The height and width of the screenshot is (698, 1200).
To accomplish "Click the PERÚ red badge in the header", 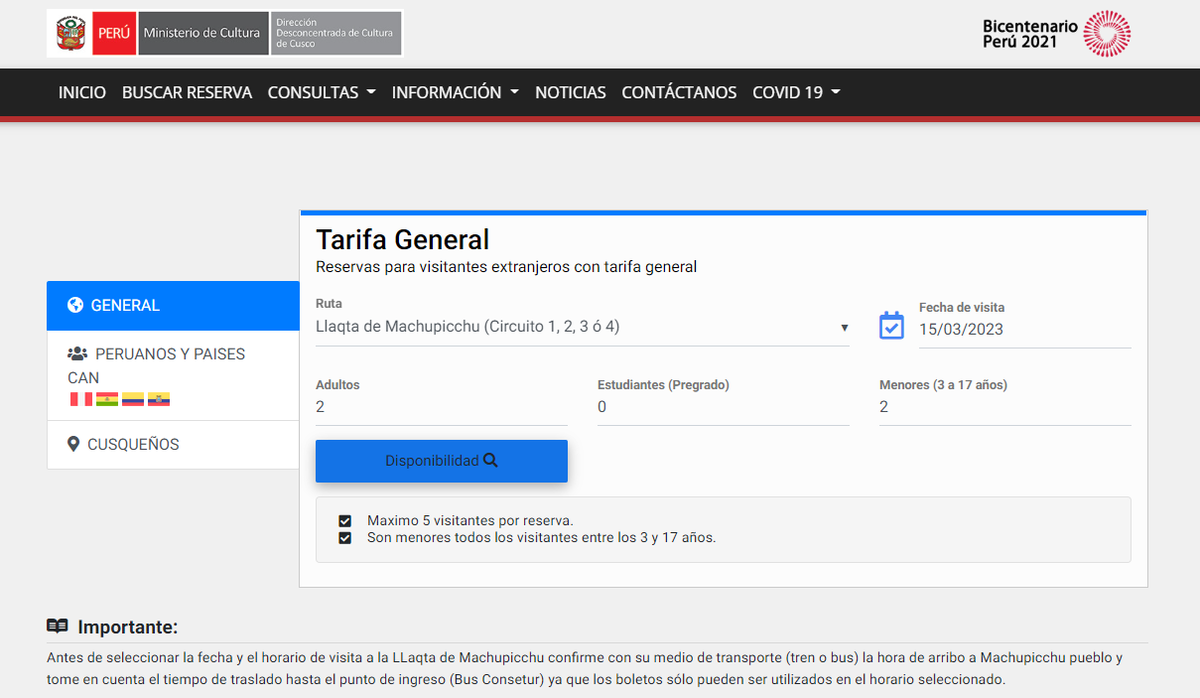I will click(x=114, y=33).
